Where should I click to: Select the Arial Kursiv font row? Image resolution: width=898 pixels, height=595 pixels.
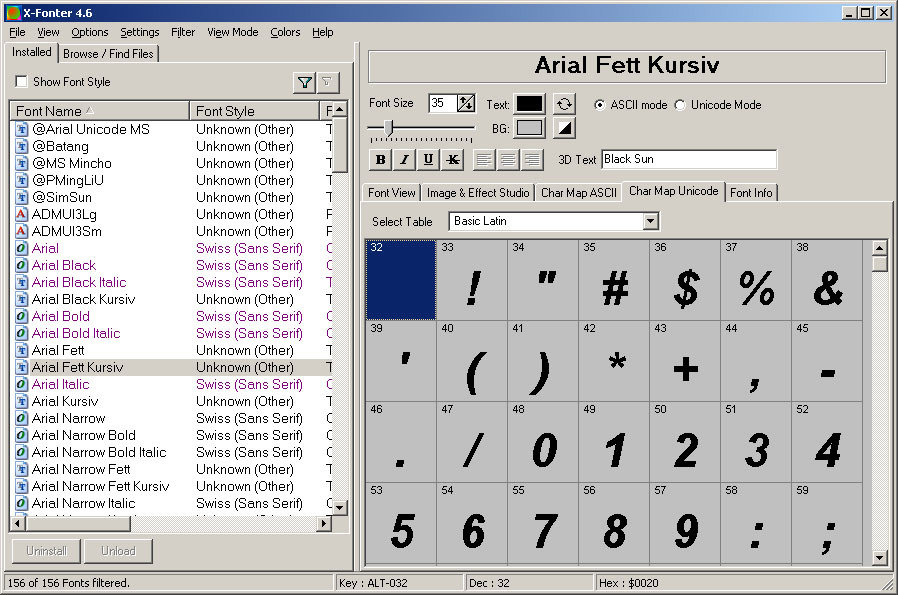pos(171,401)
